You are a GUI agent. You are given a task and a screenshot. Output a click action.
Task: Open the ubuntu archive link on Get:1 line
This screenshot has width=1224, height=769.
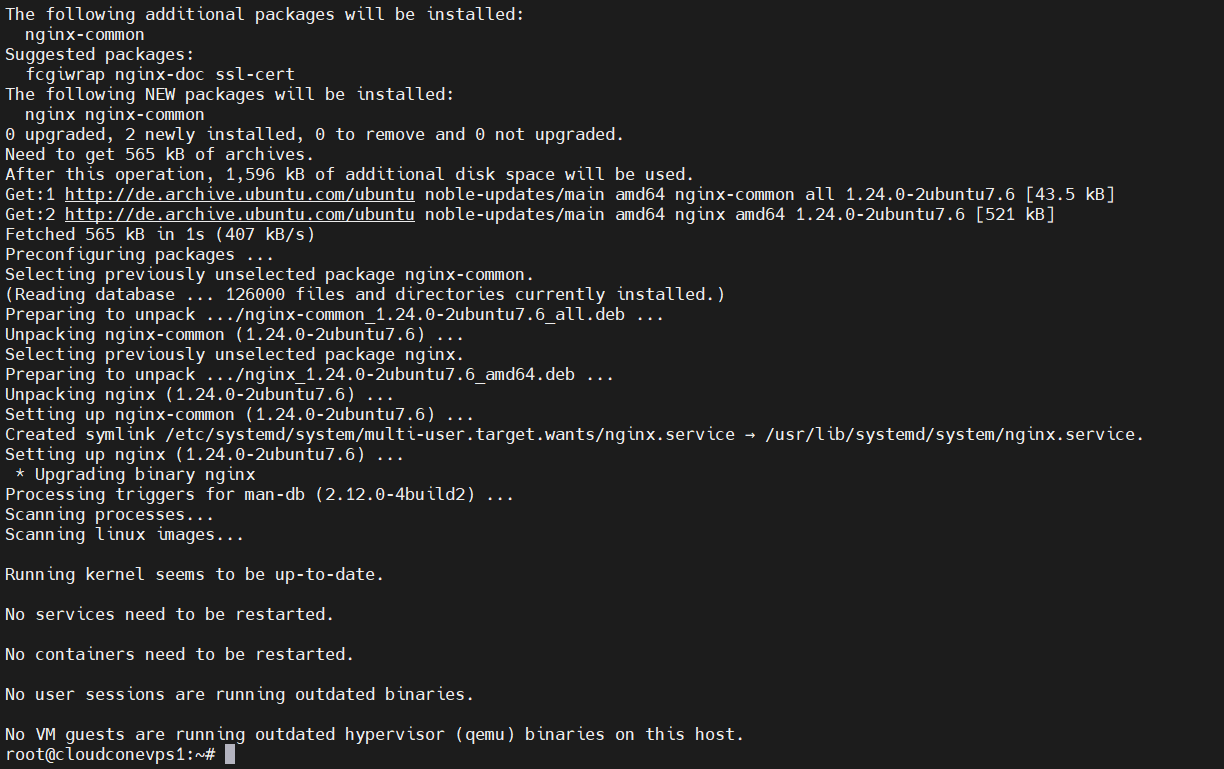(x=240, y=194)
